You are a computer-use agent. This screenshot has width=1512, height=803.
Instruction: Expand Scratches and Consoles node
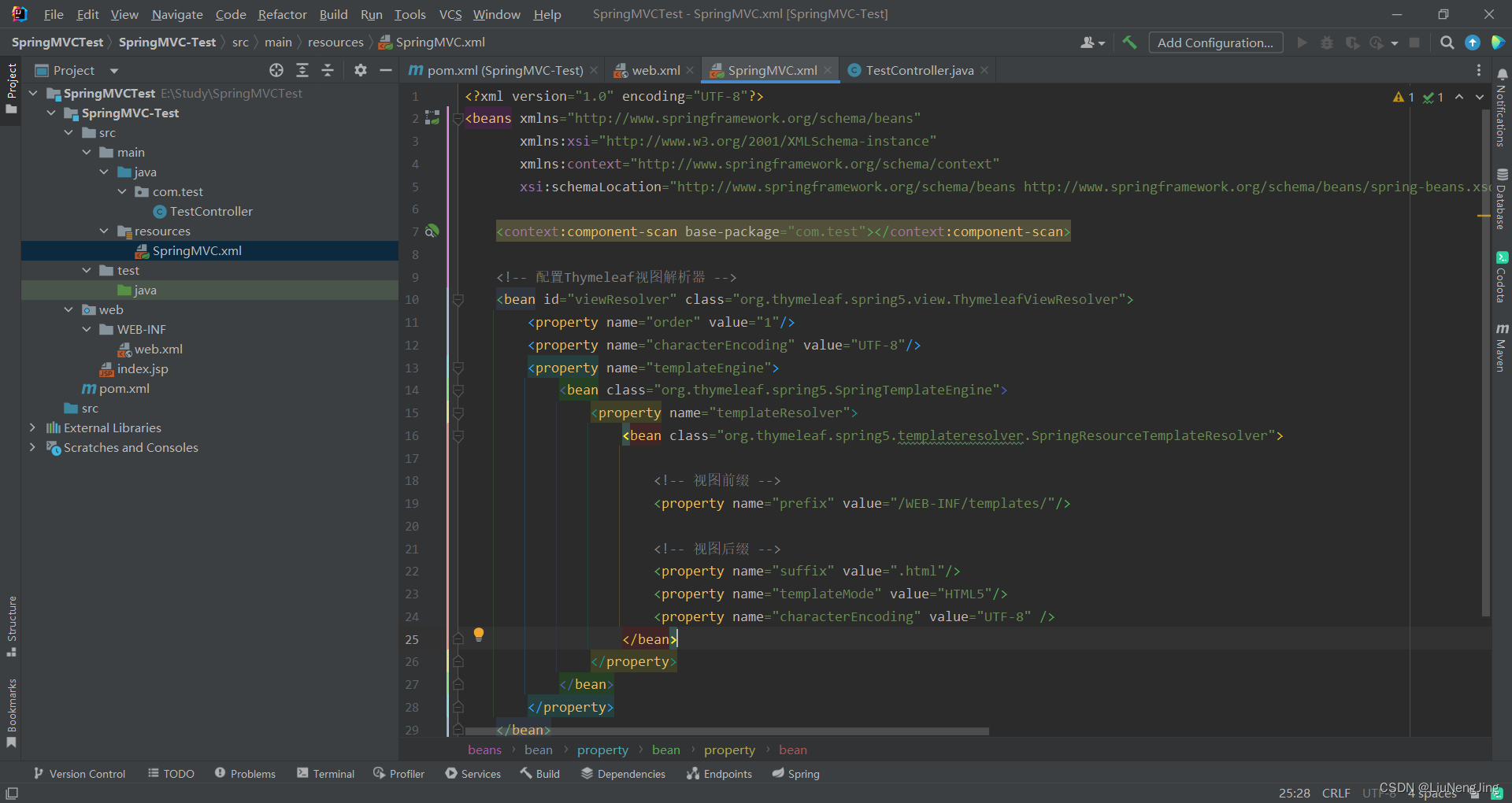[x=32, y=447]
